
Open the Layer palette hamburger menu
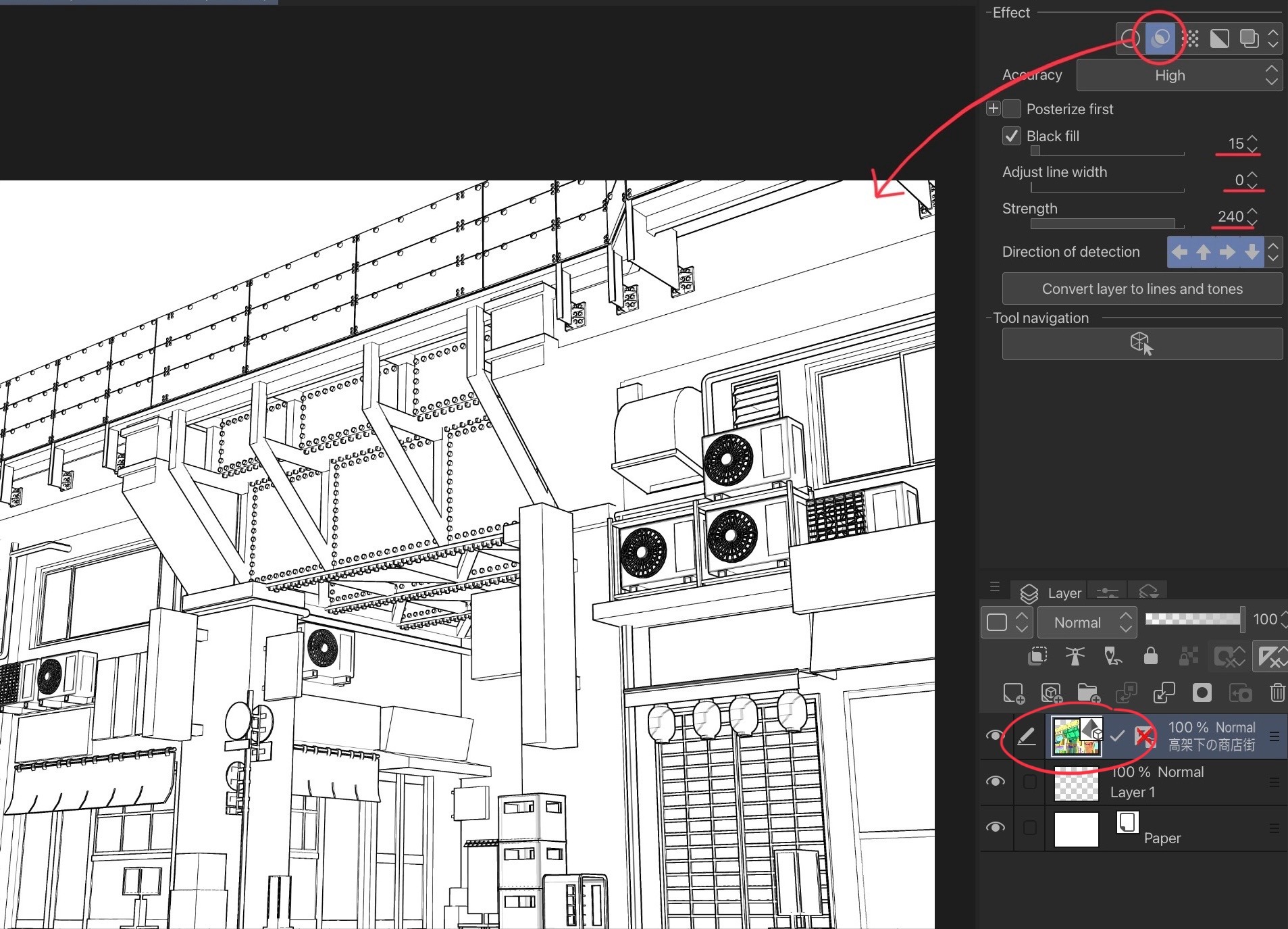click(994, 587)
